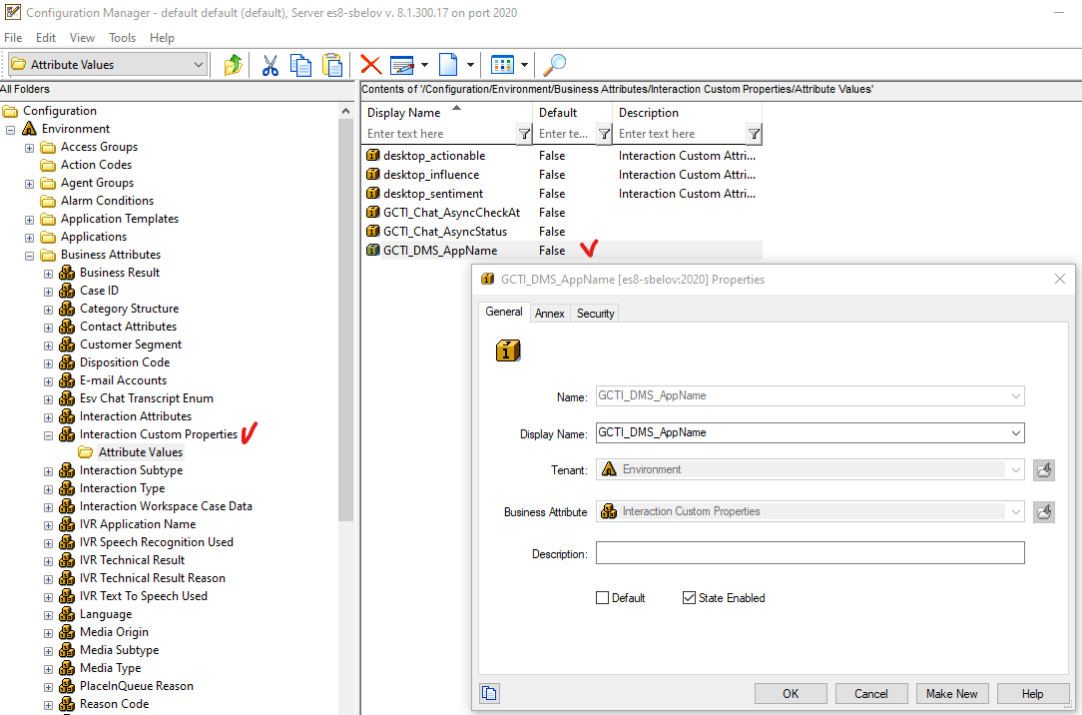Select the Copy icon in the toolbar
1082x715 pixels.
(300, 64)
